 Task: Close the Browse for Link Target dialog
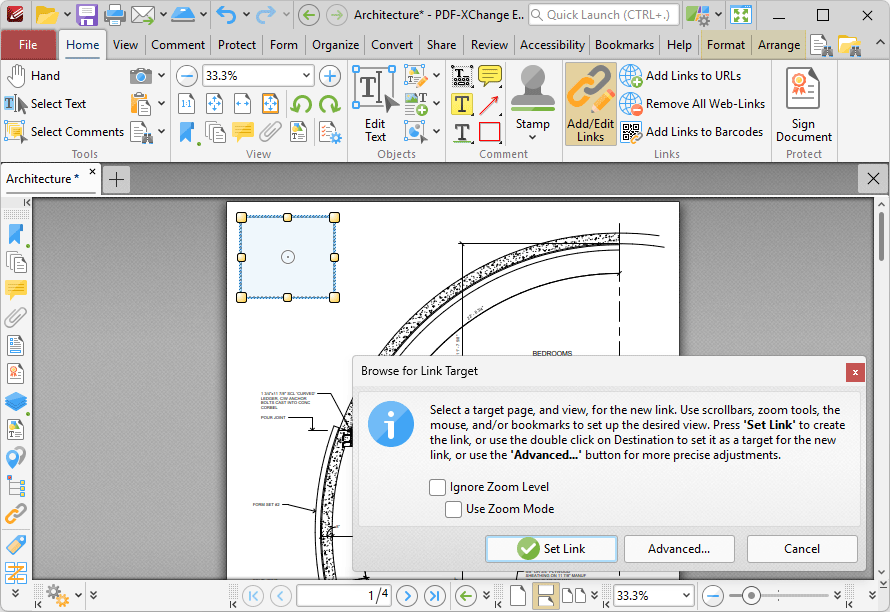[x=855, y=372]
